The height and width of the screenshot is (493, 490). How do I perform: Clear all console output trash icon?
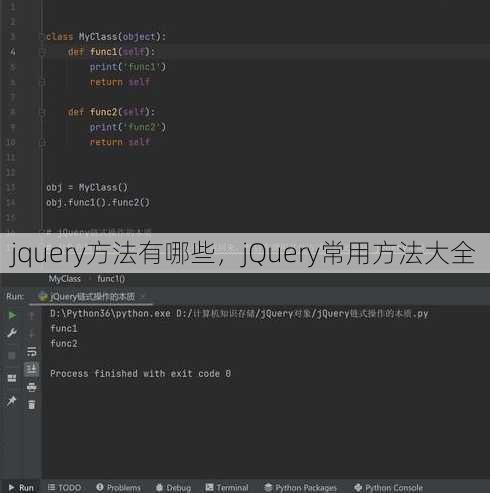(32, 405)
